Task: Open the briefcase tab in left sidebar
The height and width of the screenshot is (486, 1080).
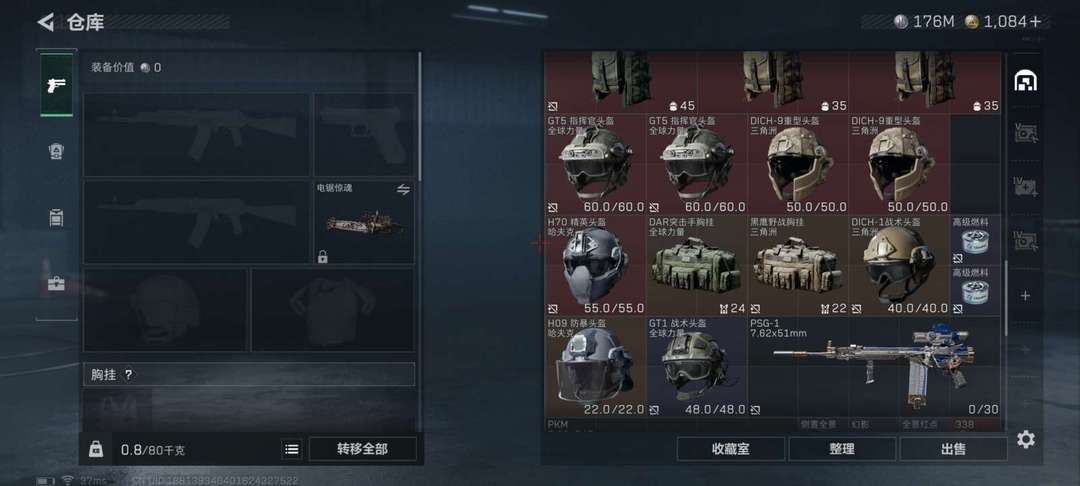Action: point(56,283)
